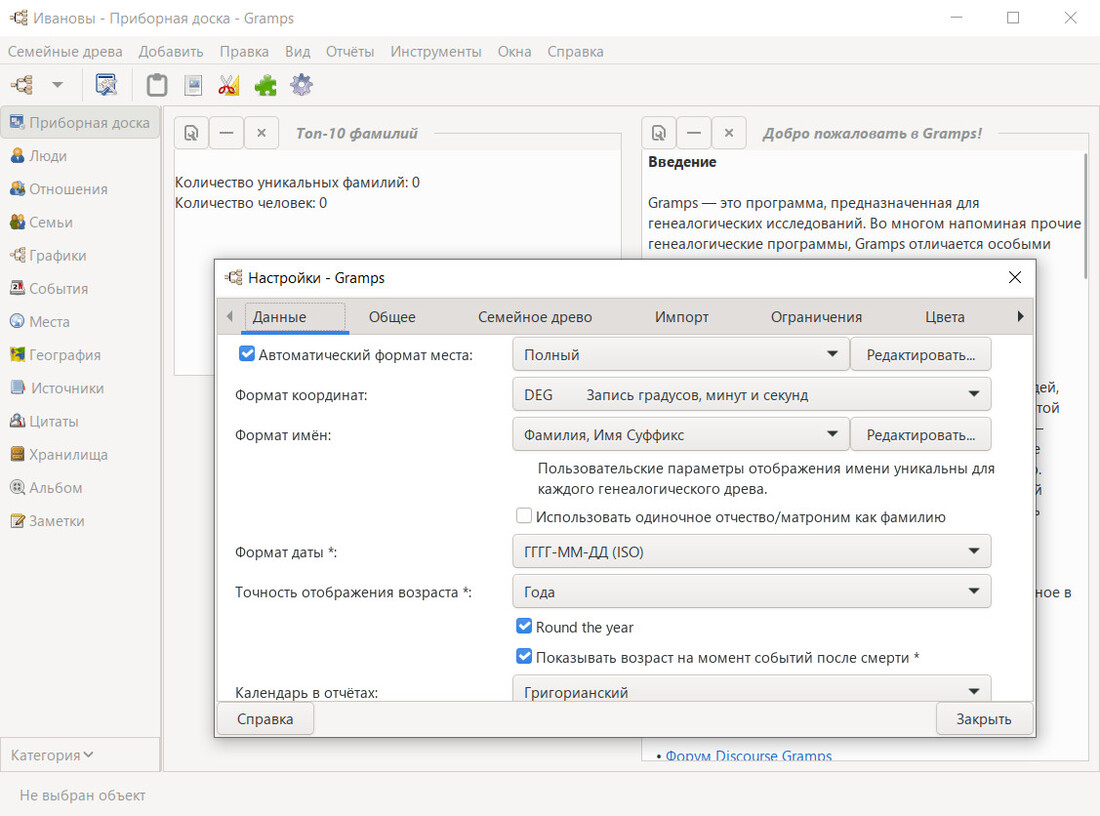Open the tools scissors icon
1100x816 pixels.
(229, 85)
